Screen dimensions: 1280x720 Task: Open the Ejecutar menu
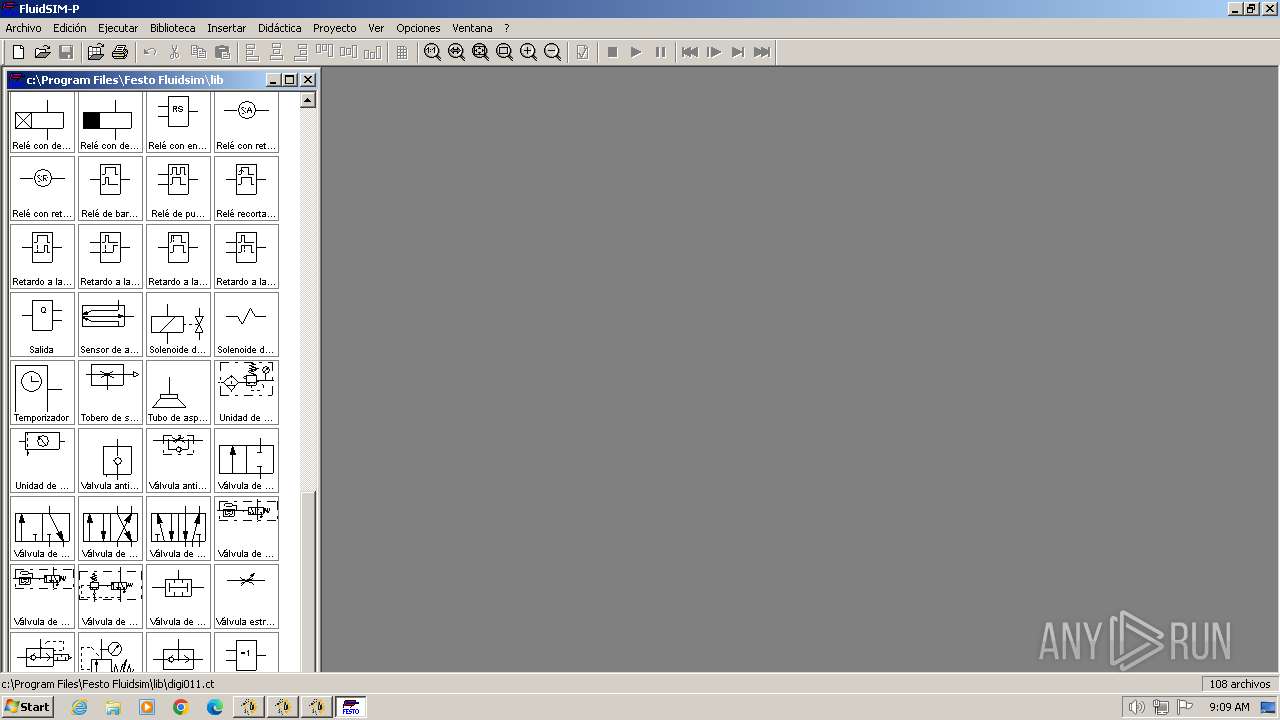(118, 28)
